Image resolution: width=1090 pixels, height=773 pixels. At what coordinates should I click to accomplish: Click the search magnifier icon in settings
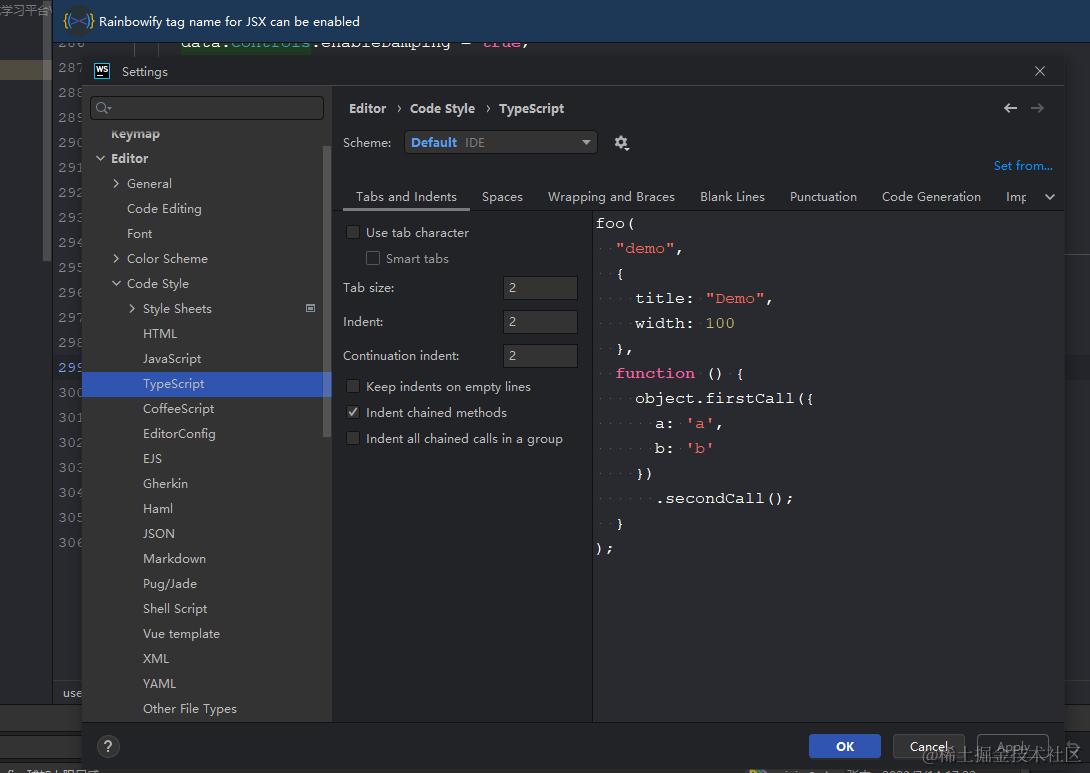point(104,108)
